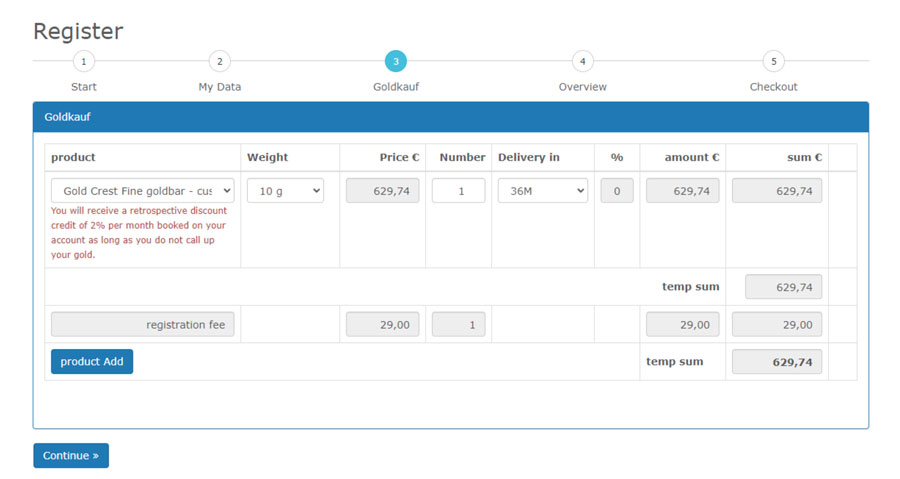
Task: Jump to step 4 Overview
Action: (583, 62)
